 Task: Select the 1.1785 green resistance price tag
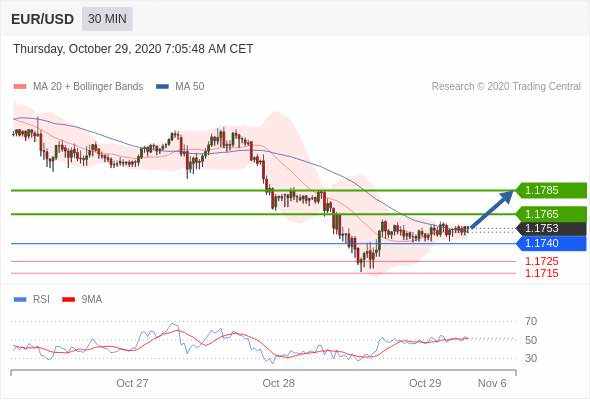coord(552,190)
